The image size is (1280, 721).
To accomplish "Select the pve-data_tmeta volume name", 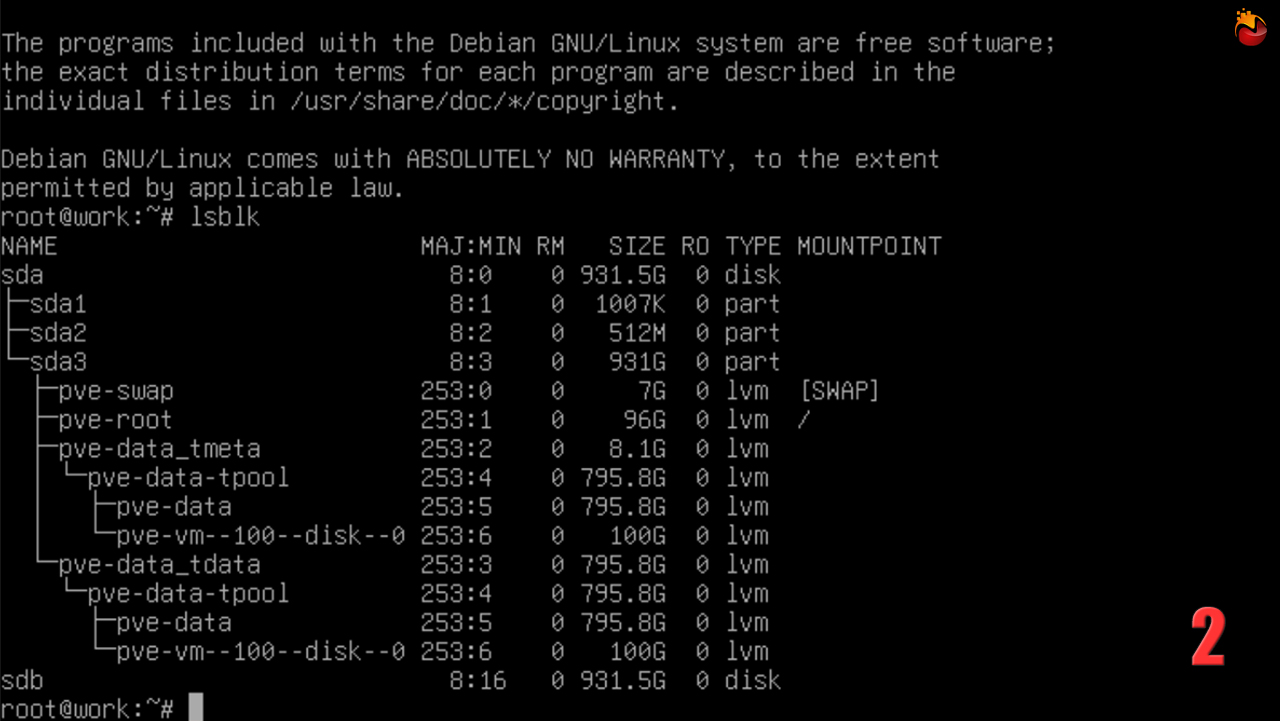I will 160,449.
